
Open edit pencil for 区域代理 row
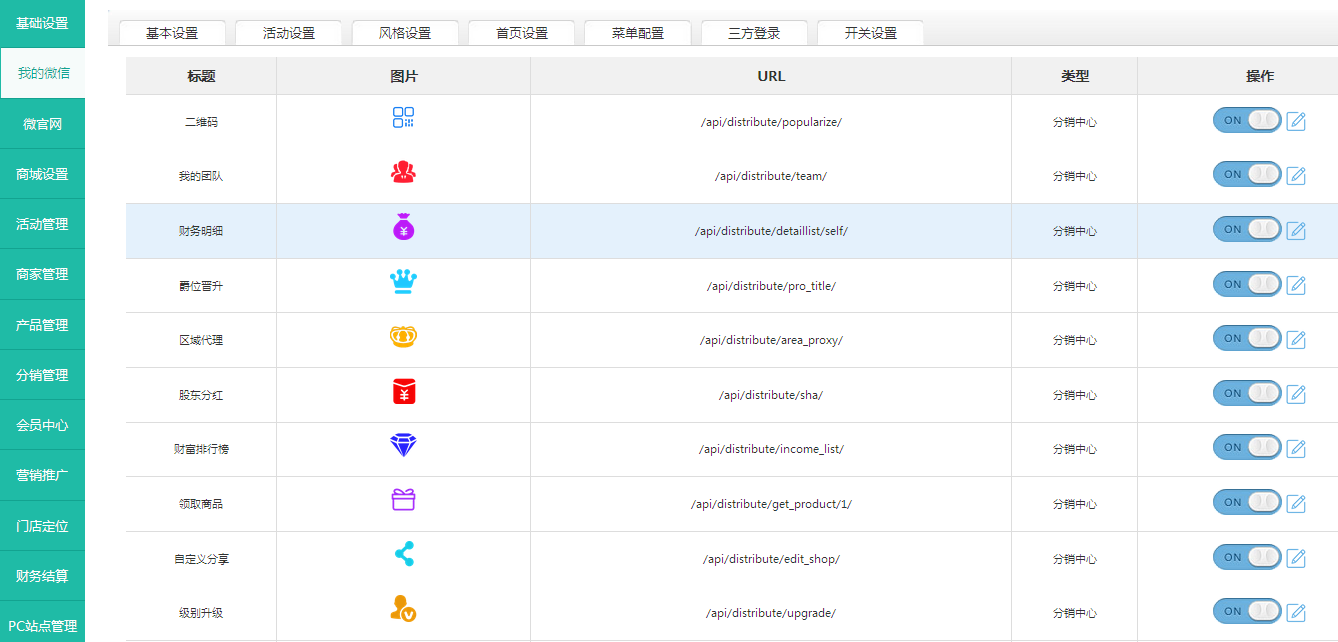1296,339
